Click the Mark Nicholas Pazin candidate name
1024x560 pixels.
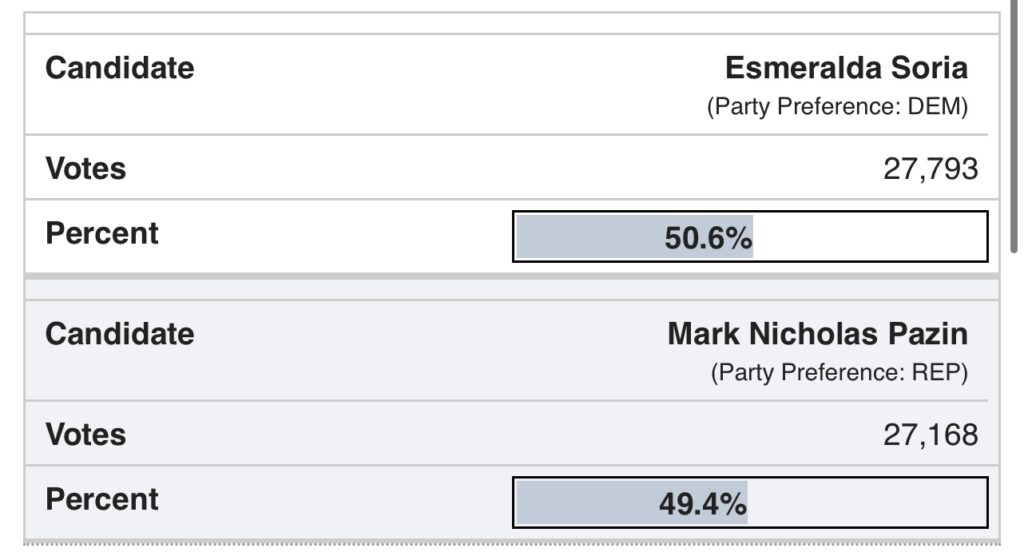818,334
